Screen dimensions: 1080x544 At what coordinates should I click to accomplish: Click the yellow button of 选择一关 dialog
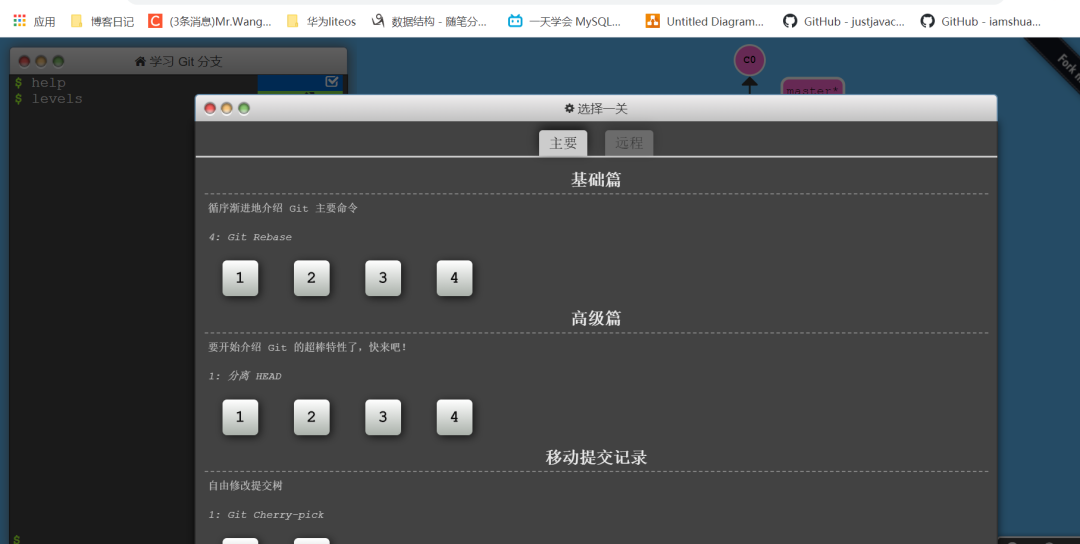point(227,109)
